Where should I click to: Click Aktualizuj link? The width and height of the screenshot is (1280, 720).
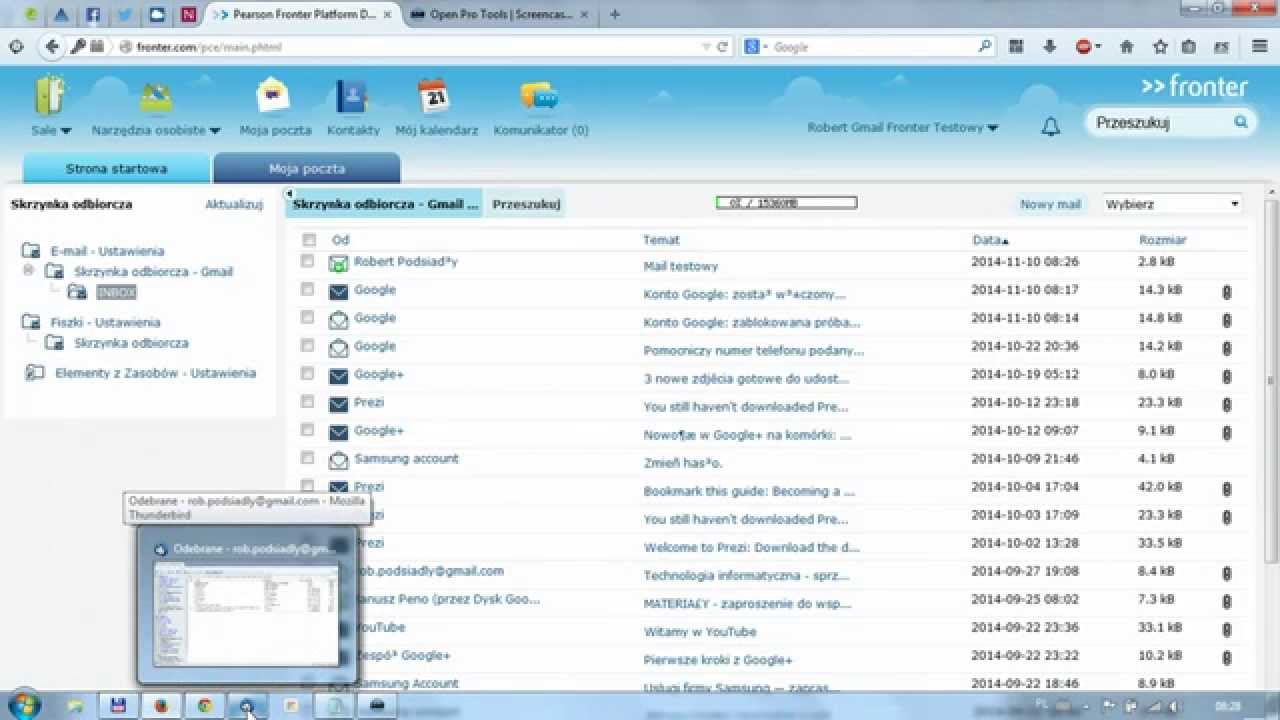pyautogui.click(x=234, y=204)
